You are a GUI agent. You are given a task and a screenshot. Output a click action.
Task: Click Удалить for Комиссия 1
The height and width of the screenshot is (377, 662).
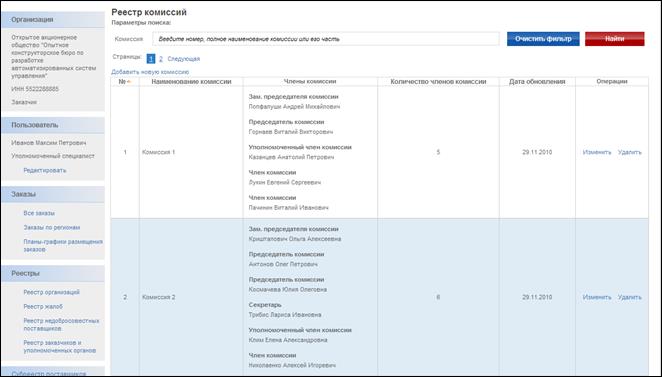pos(629,152)
